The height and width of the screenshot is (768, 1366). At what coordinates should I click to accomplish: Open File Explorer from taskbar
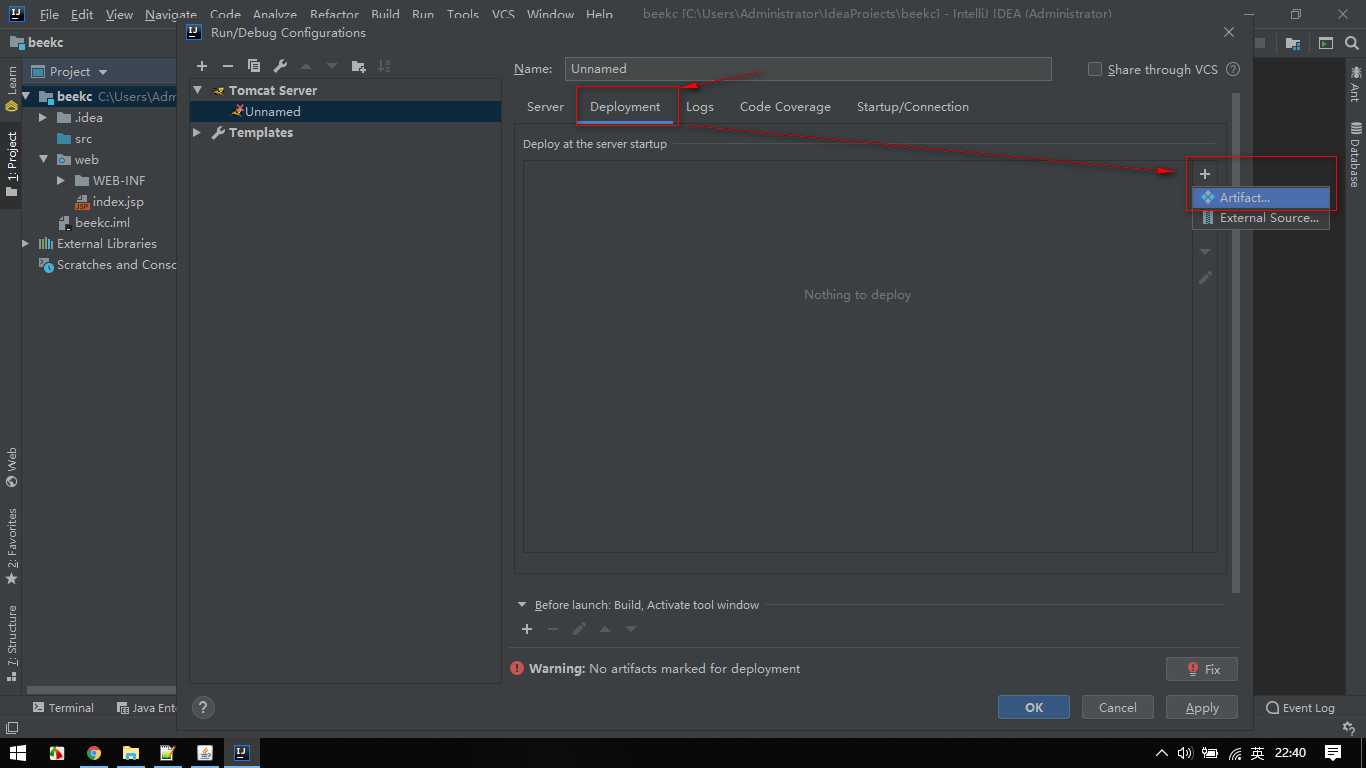130,753
